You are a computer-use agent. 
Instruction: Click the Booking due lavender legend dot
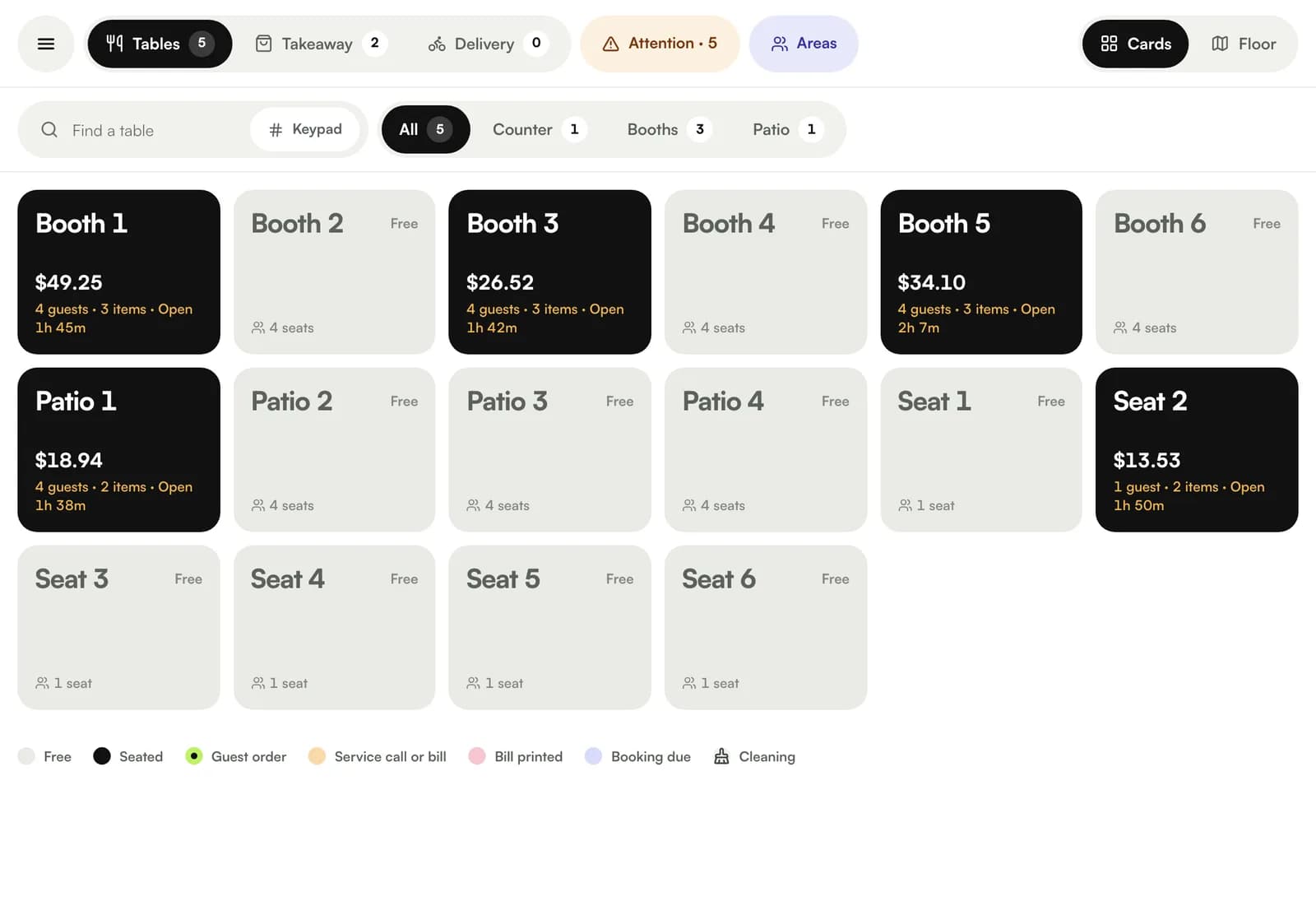coord(594,756)
